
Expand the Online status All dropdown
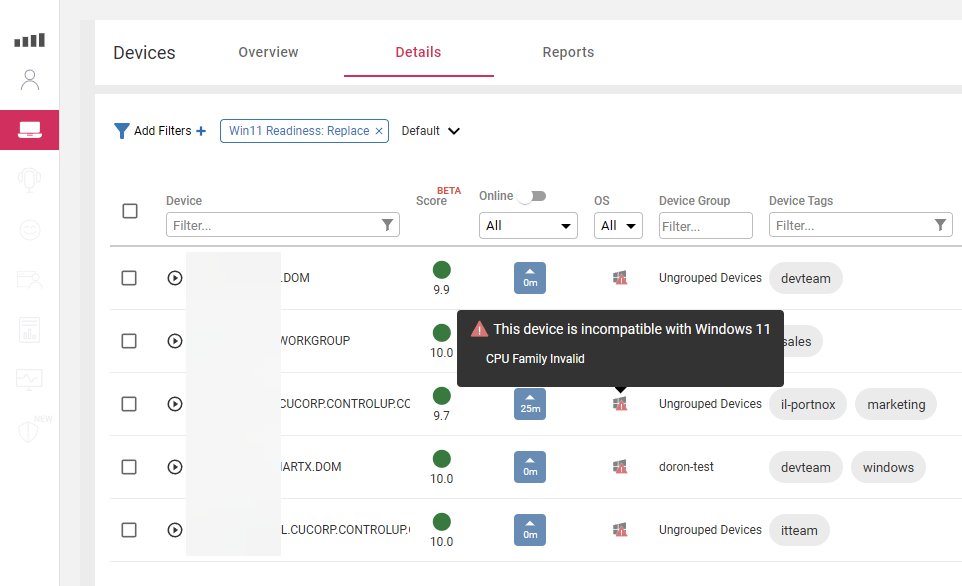[x=528, y=226]
